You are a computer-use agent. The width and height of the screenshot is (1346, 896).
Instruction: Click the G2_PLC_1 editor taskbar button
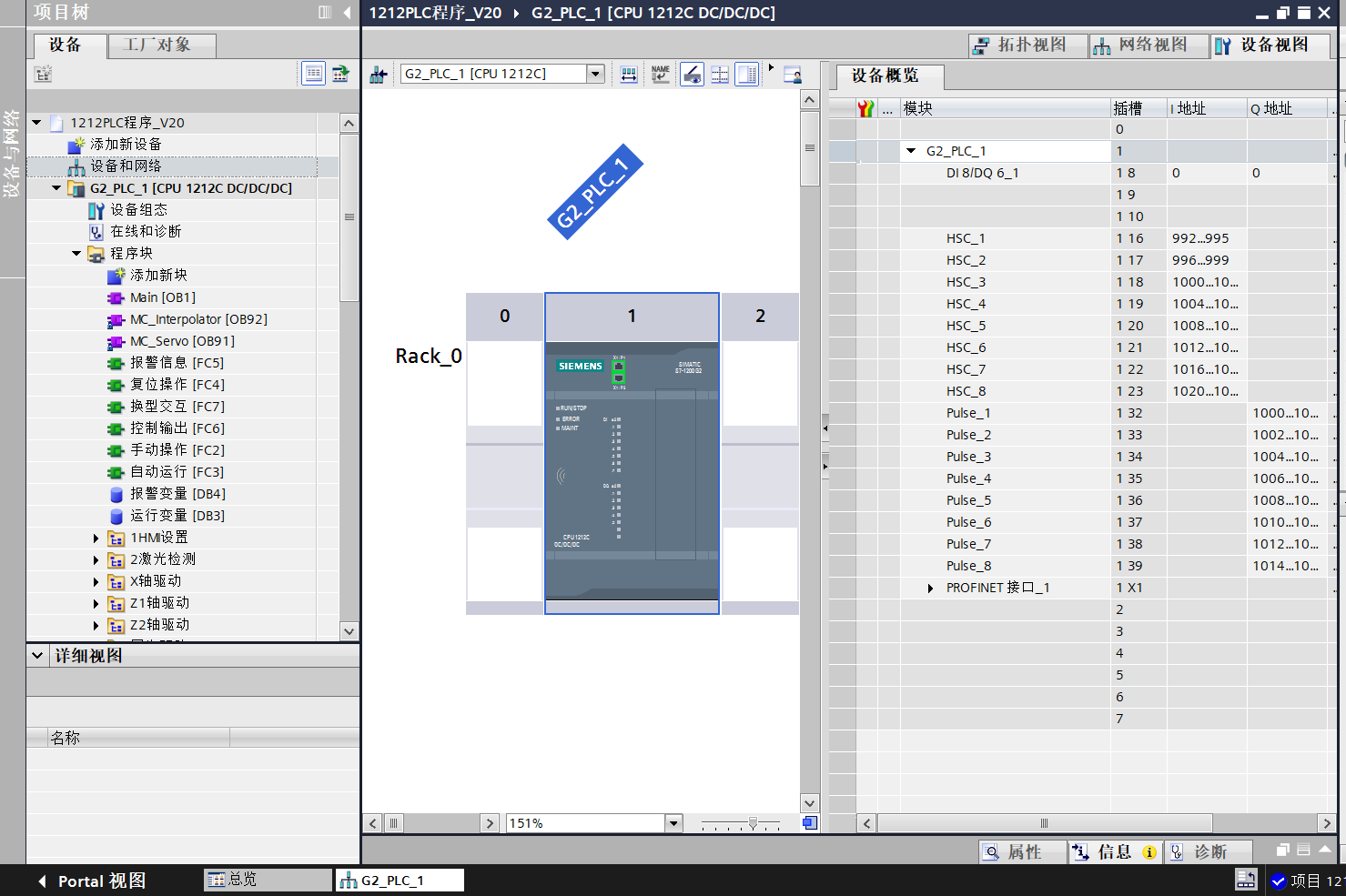[400, 880]
